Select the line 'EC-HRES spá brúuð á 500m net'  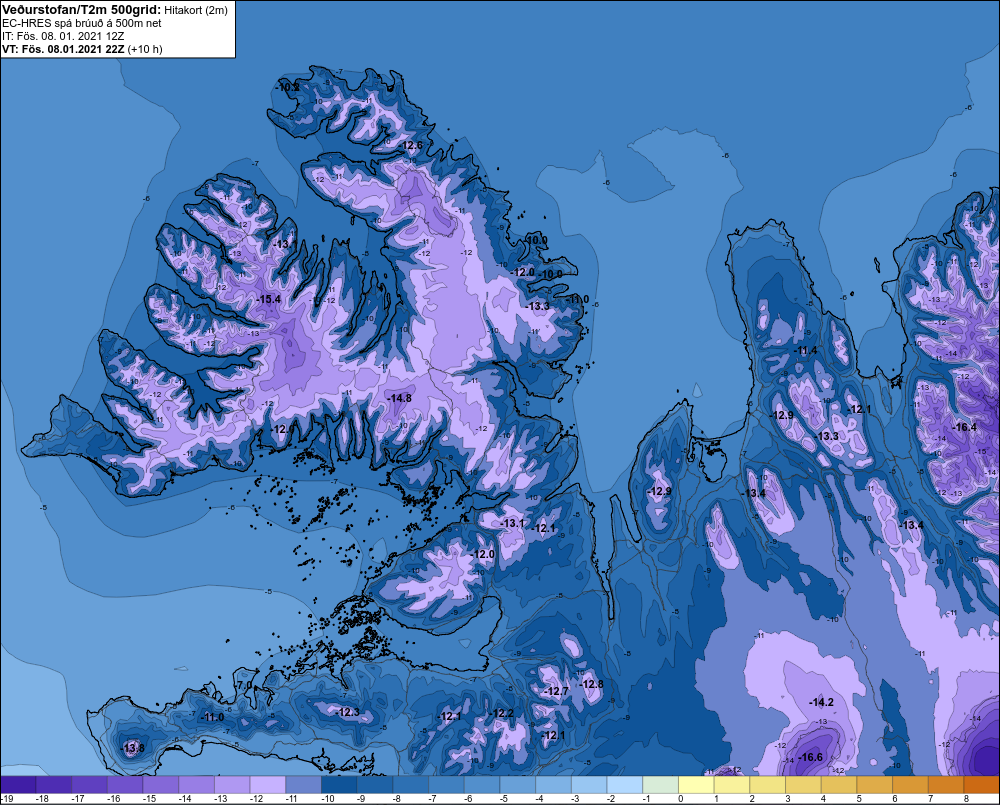82,23
